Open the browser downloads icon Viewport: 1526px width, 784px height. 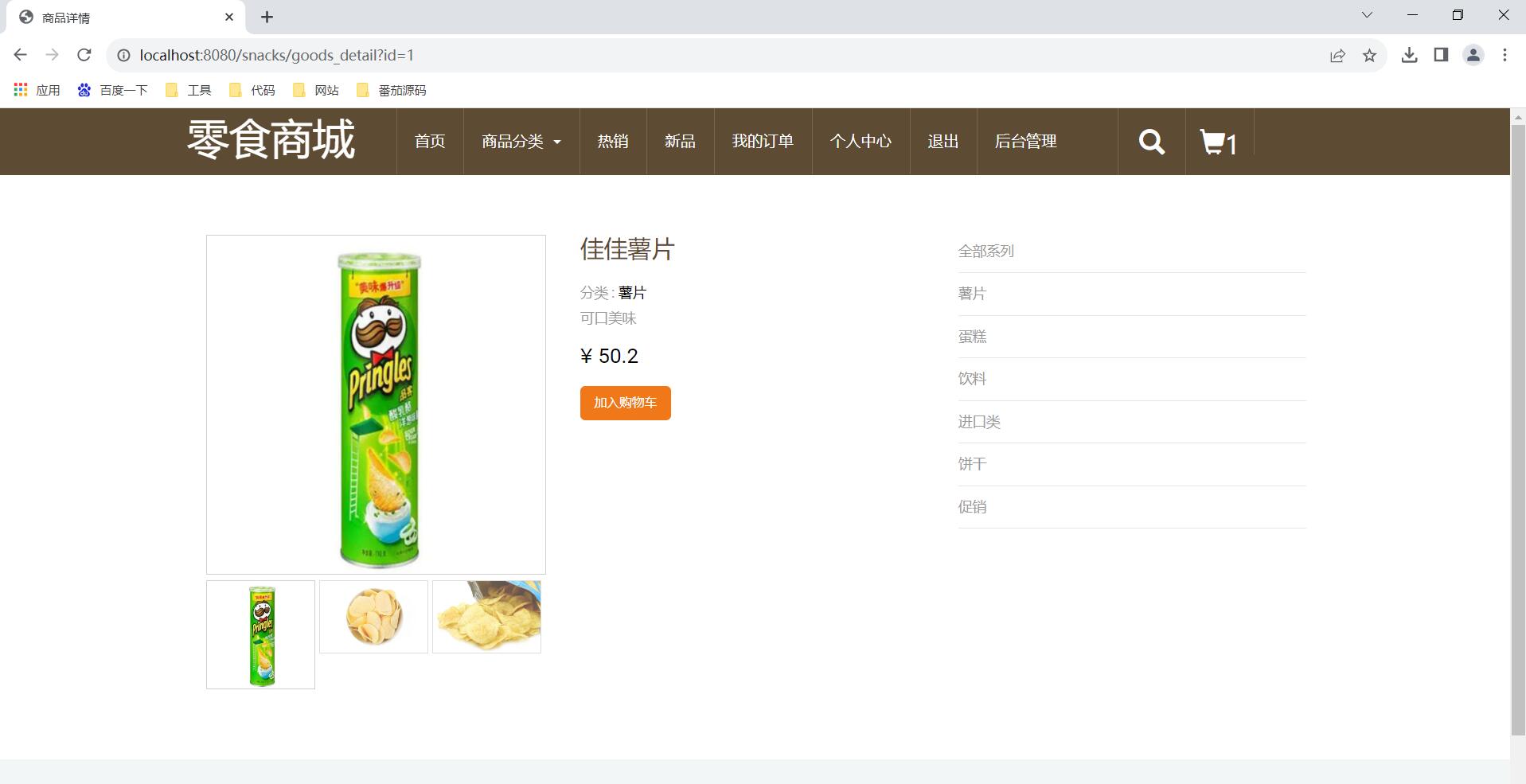[x=1409, y=55]
